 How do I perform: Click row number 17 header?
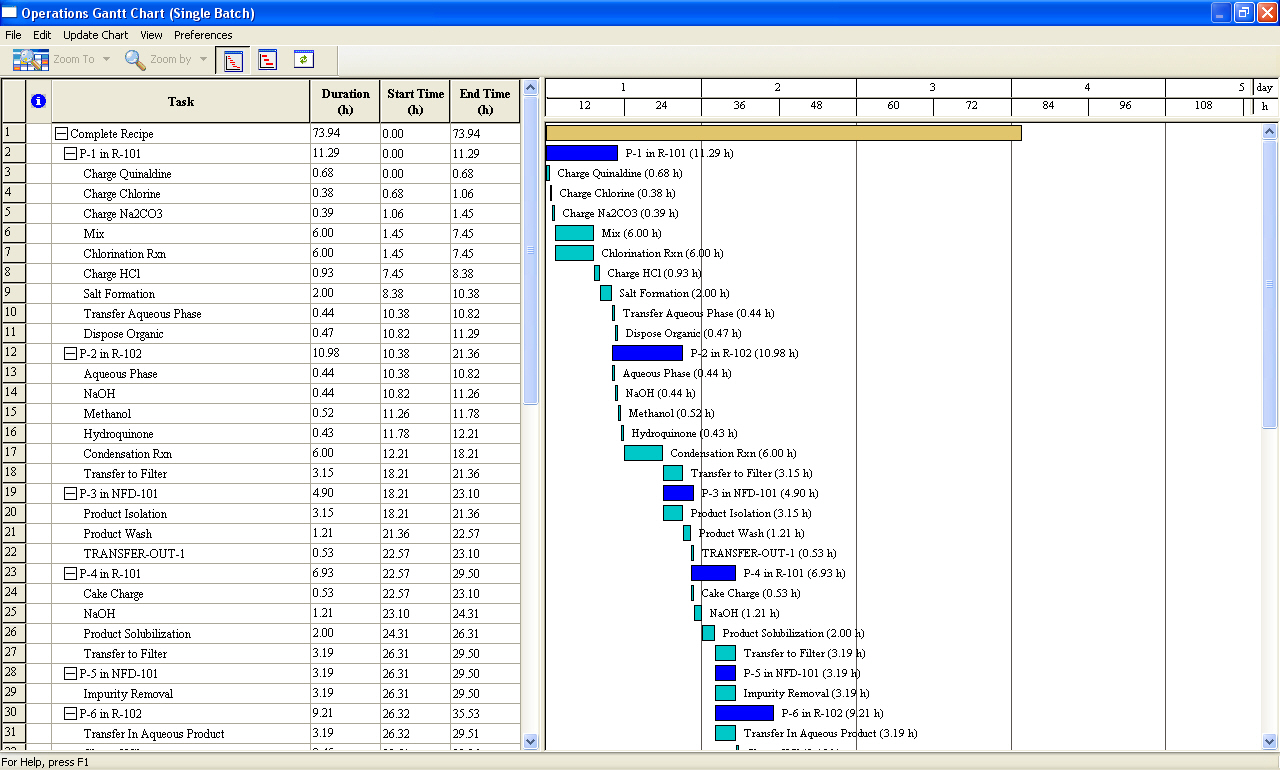click(13, 454)
